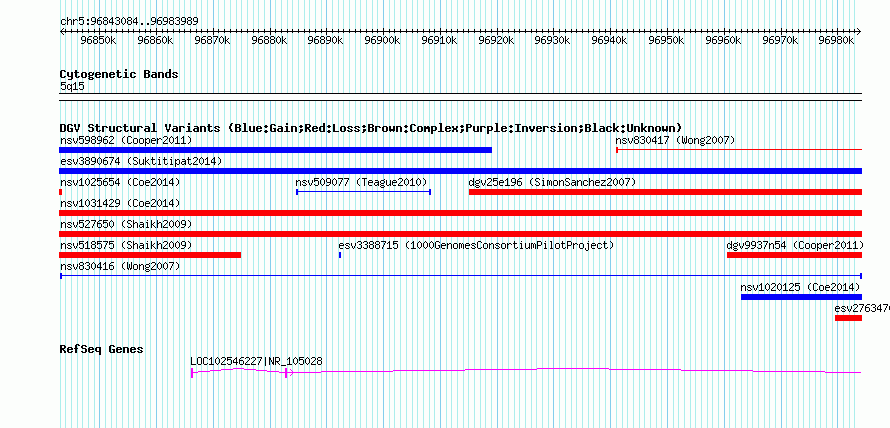Click the 96980k ruler tick label
Viewport: 890px width, 428px height.
(x=838, y=41)
